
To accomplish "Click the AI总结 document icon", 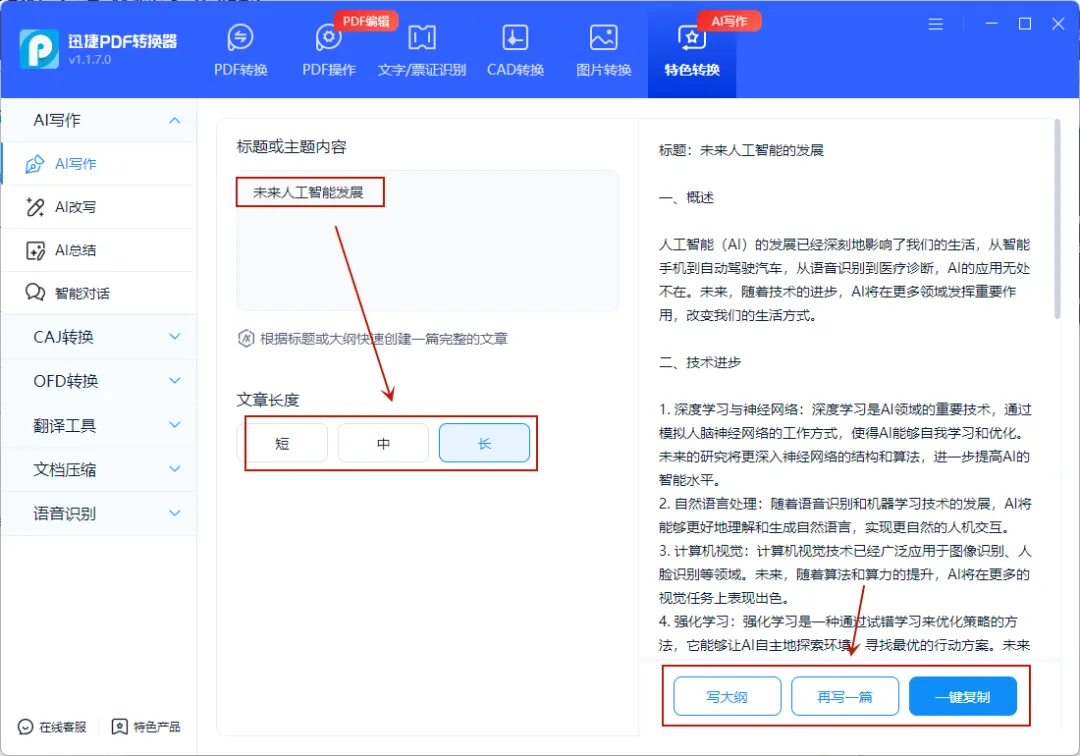I will [x=34, y=250].
